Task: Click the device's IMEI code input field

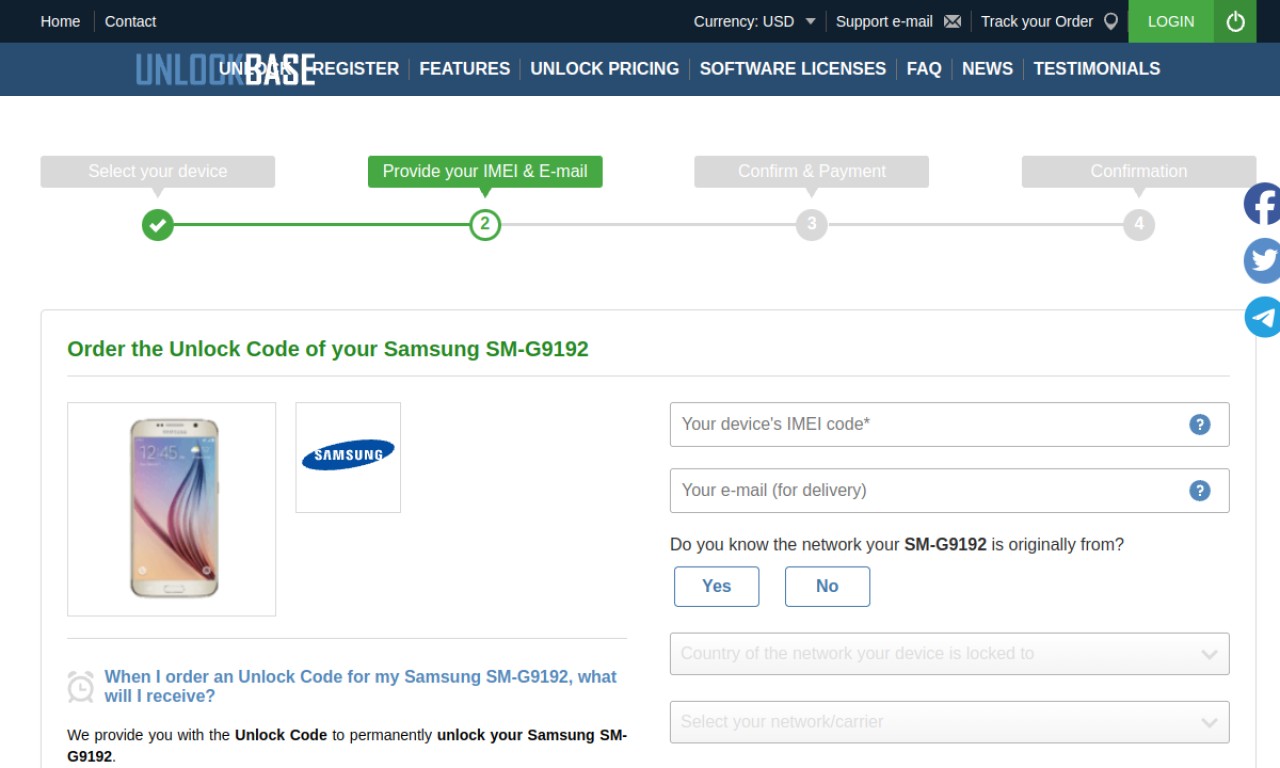Action: (x=949, y=424)
